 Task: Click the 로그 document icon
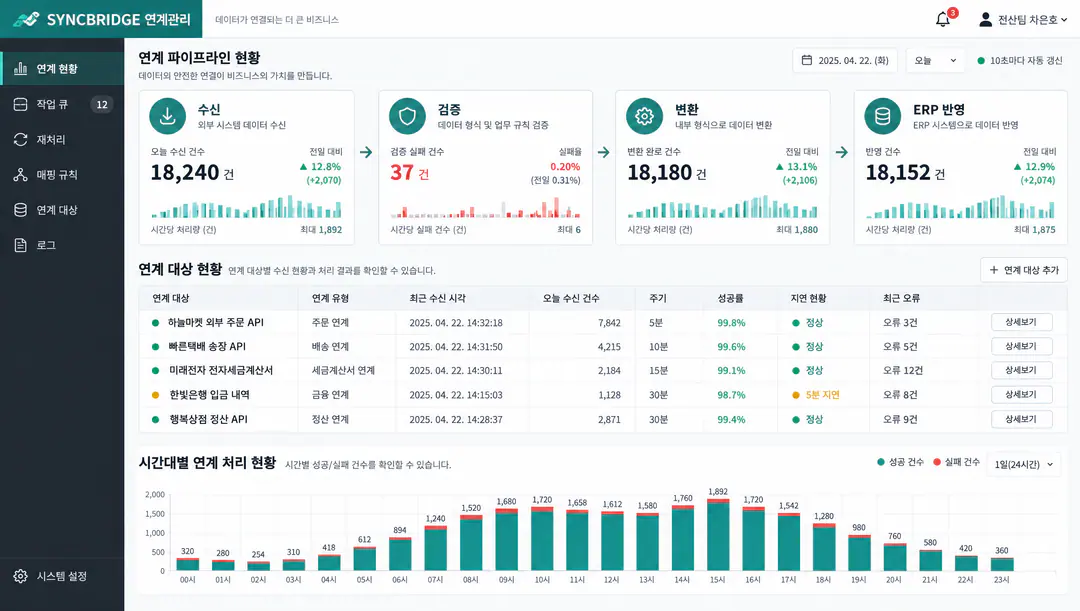point(21,245)
